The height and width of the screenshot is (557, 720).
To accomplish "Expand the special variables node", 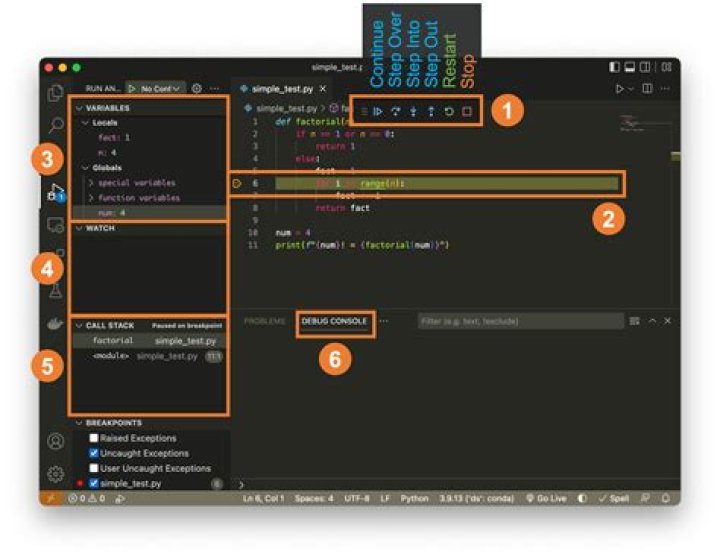I will pos(91,183).
